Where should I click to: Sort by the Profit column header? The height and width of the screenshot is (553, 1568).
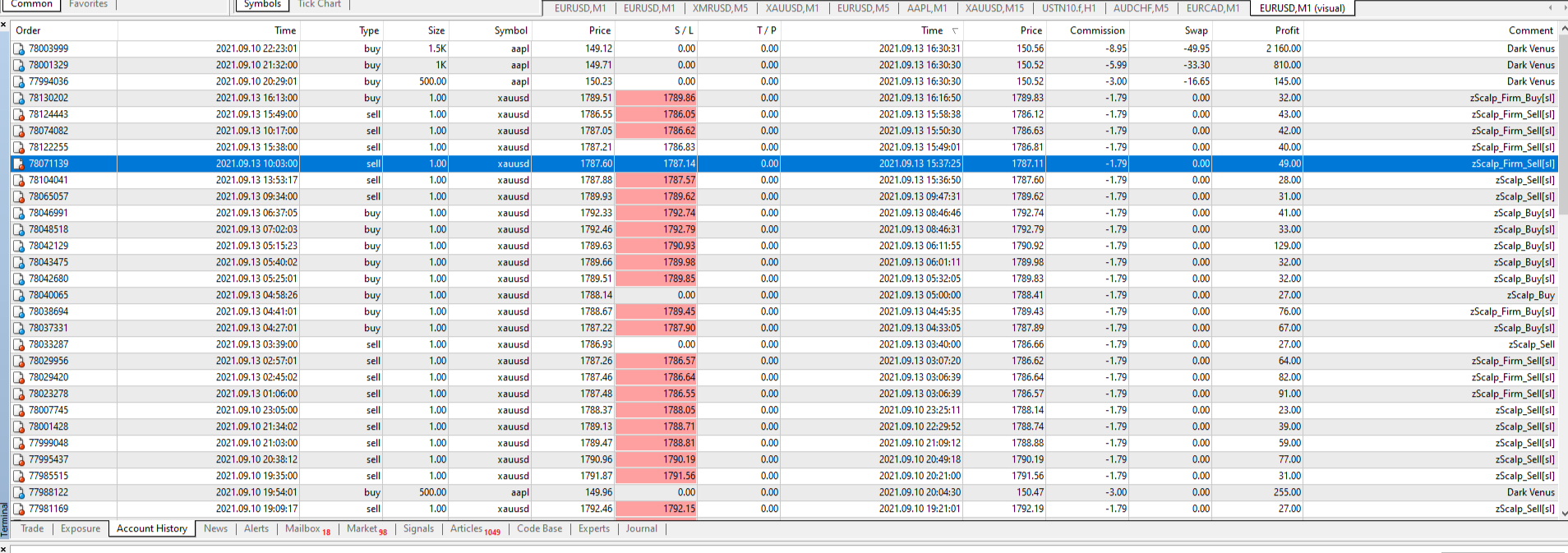pyautogui.click(x=1287, y=30)
